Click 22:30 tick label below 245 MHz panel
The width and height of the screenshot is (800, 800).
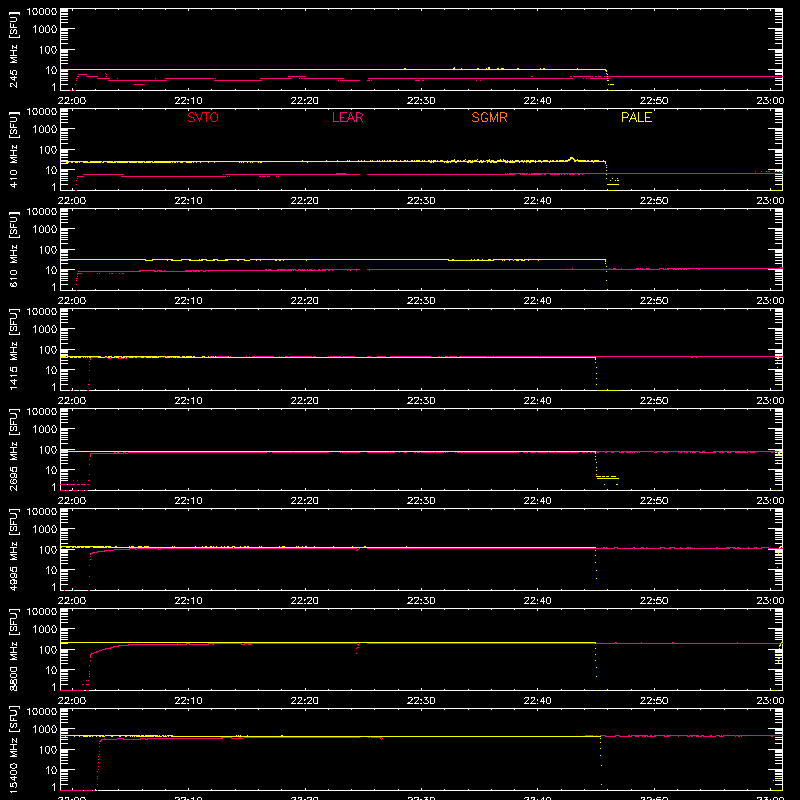click(x=421, y=101)
